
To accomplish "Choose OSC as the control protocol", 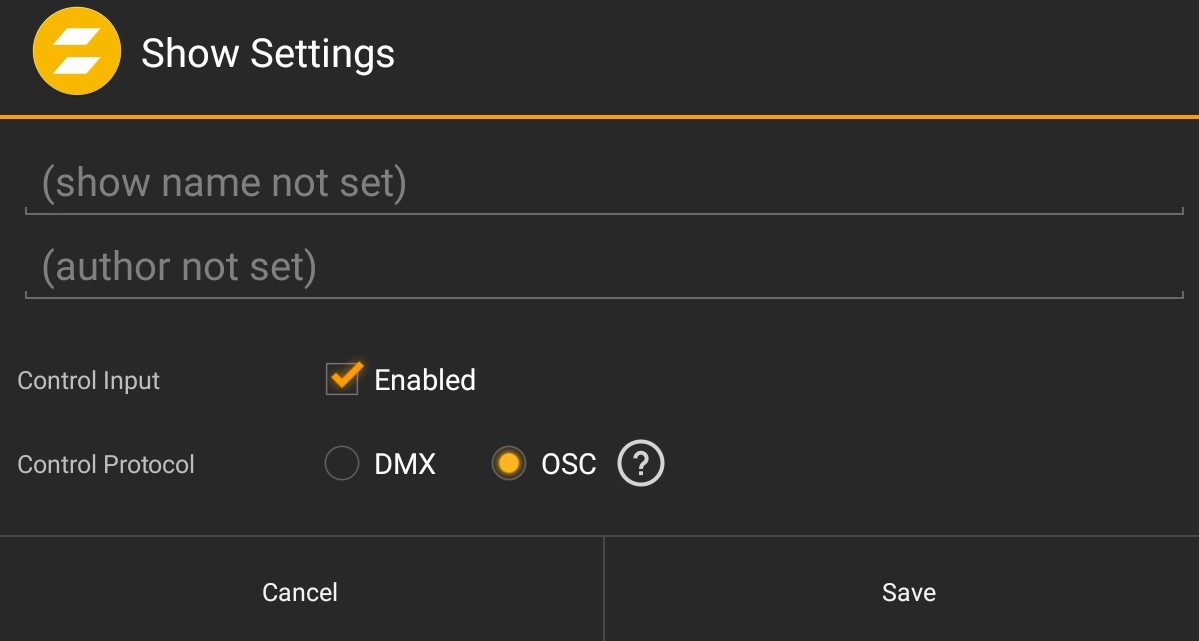I will point(509,463).
